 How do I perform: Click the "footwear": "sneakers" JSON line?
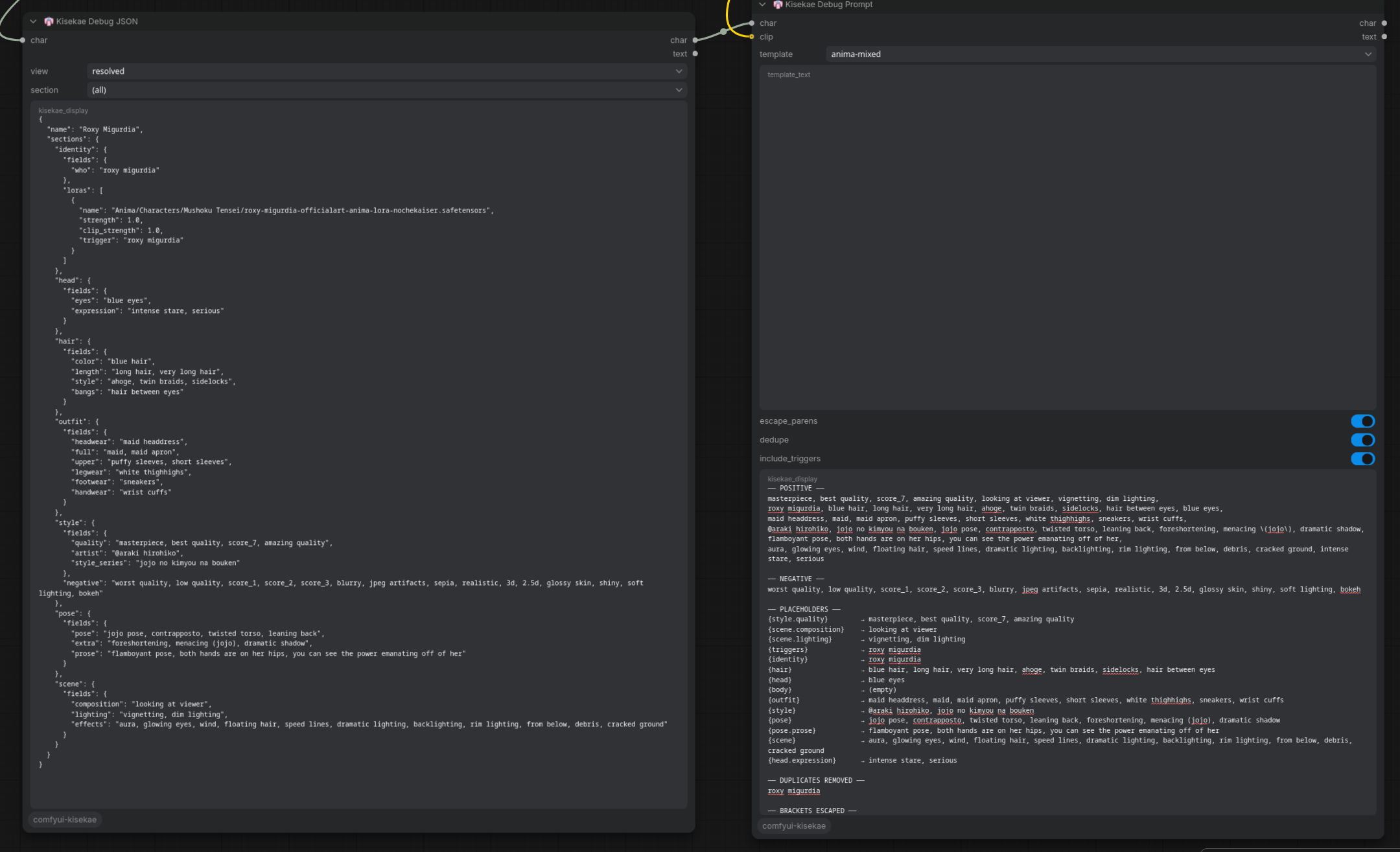pyautogui.click(x=117, y=482)
